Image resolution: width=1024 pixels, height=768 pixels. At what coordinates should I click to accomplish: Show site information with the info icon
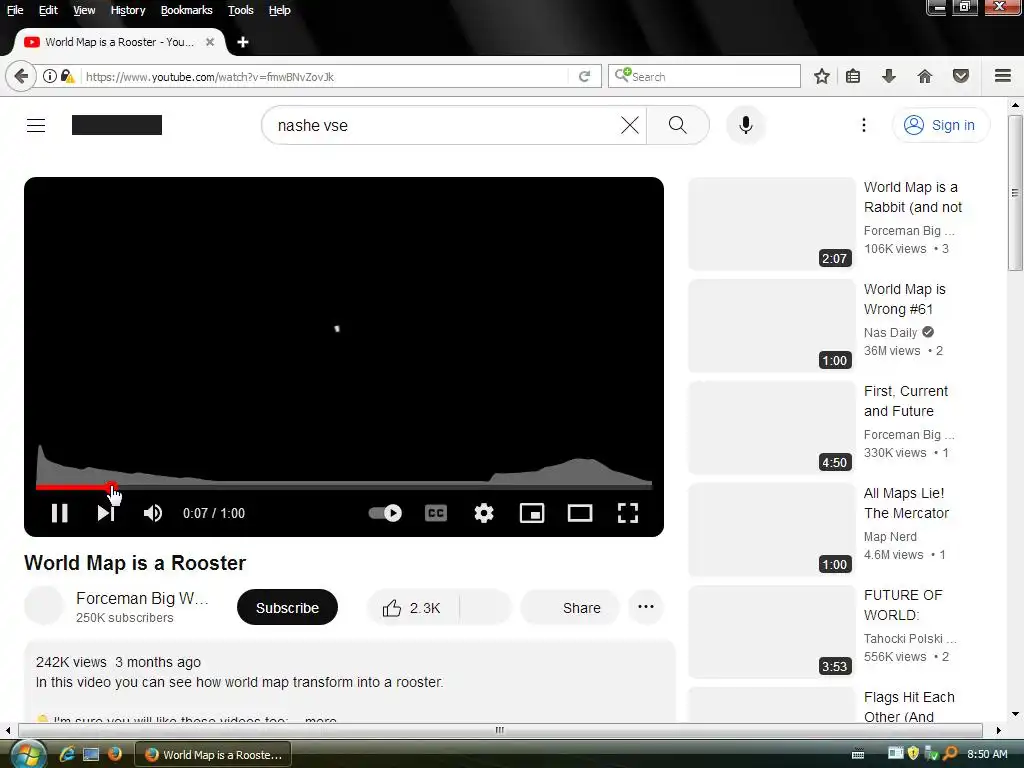point(49,76)
